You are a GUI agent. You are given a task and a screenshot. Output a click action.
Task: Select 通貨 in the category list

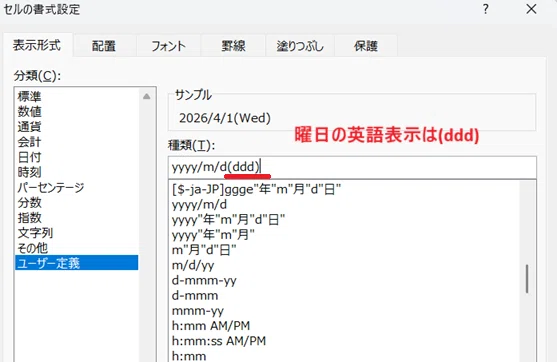coord(77,127)
